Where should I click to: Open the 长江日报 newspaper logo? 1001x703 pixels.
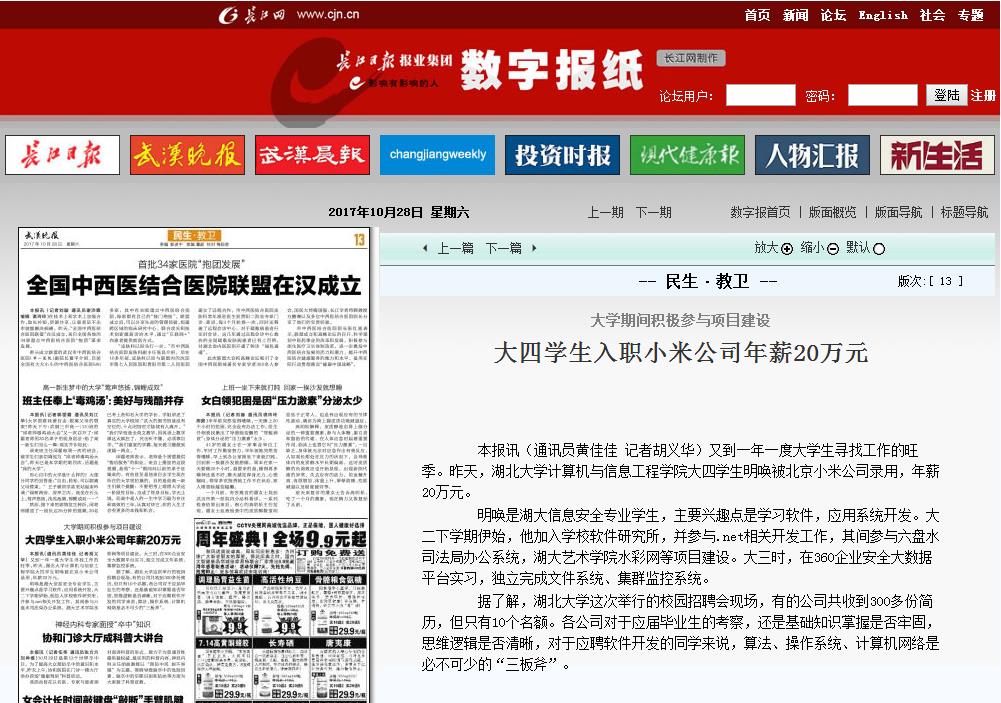click(x=62, y=155)
